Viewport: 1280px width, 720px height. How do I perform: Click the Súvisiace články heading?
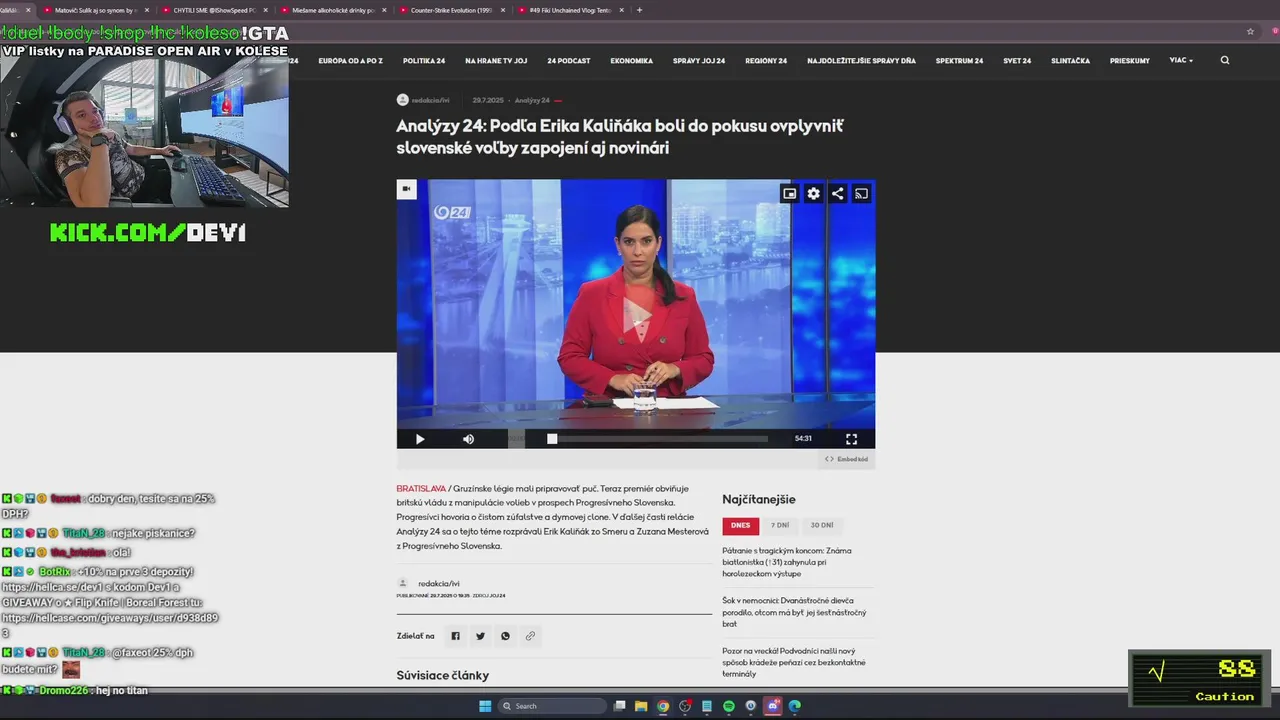tap(443, 675)
